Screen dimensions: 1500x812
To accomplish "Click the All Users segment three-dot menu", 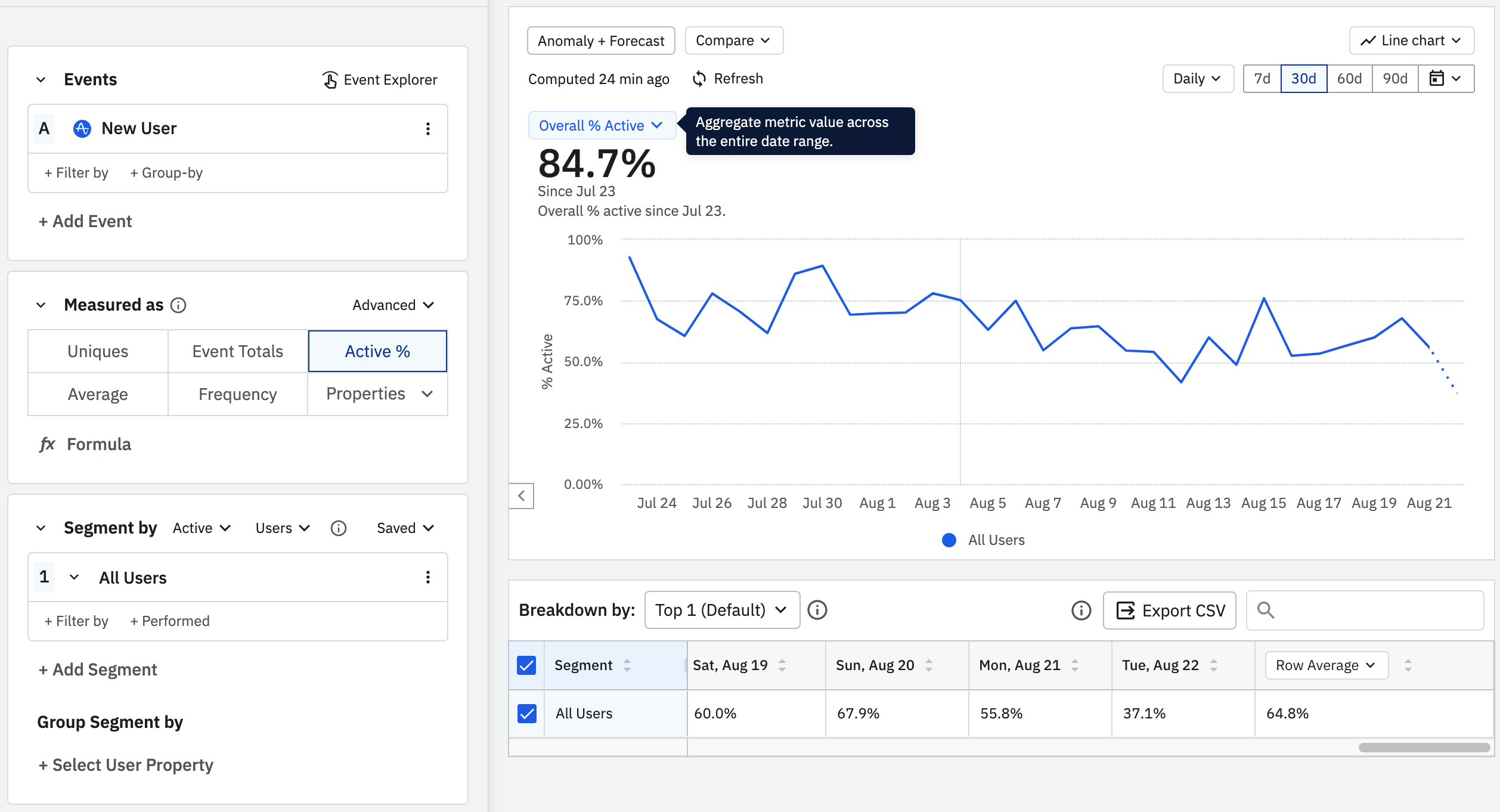I will [x=427, y=577].
